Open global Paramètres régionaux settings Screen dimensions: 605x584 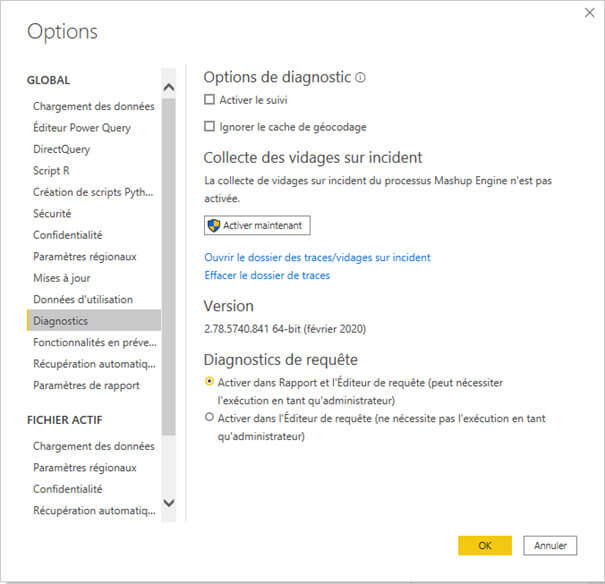coord(93,257)
